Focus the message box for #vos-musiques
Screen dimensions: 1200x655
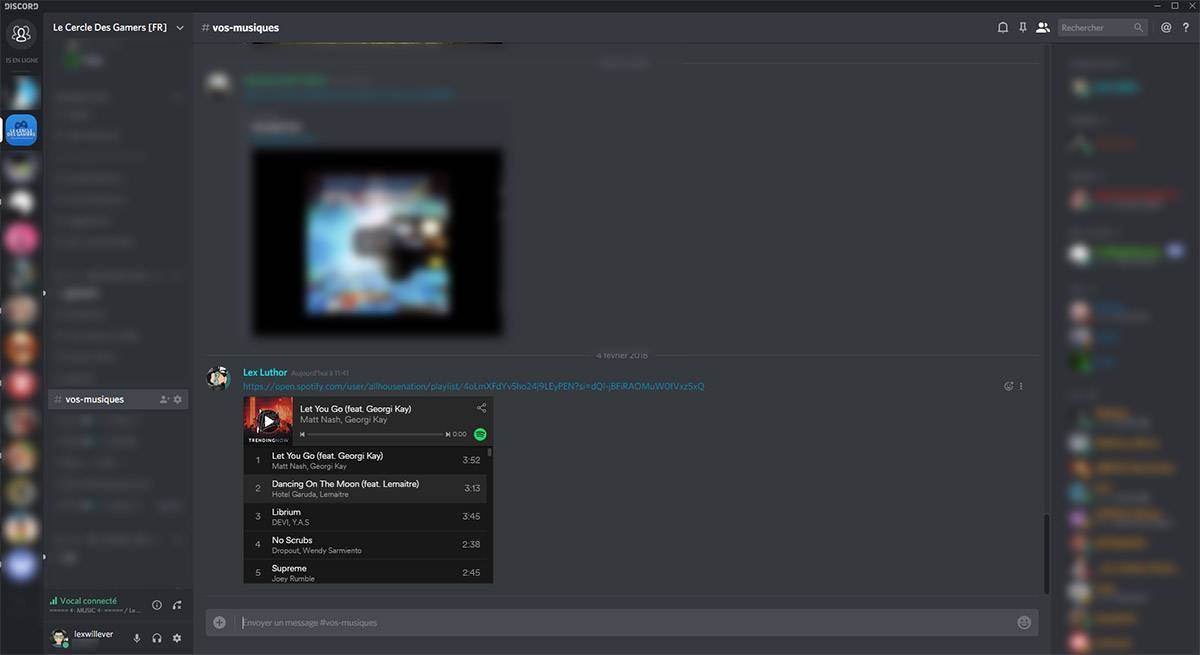[622, 622]
